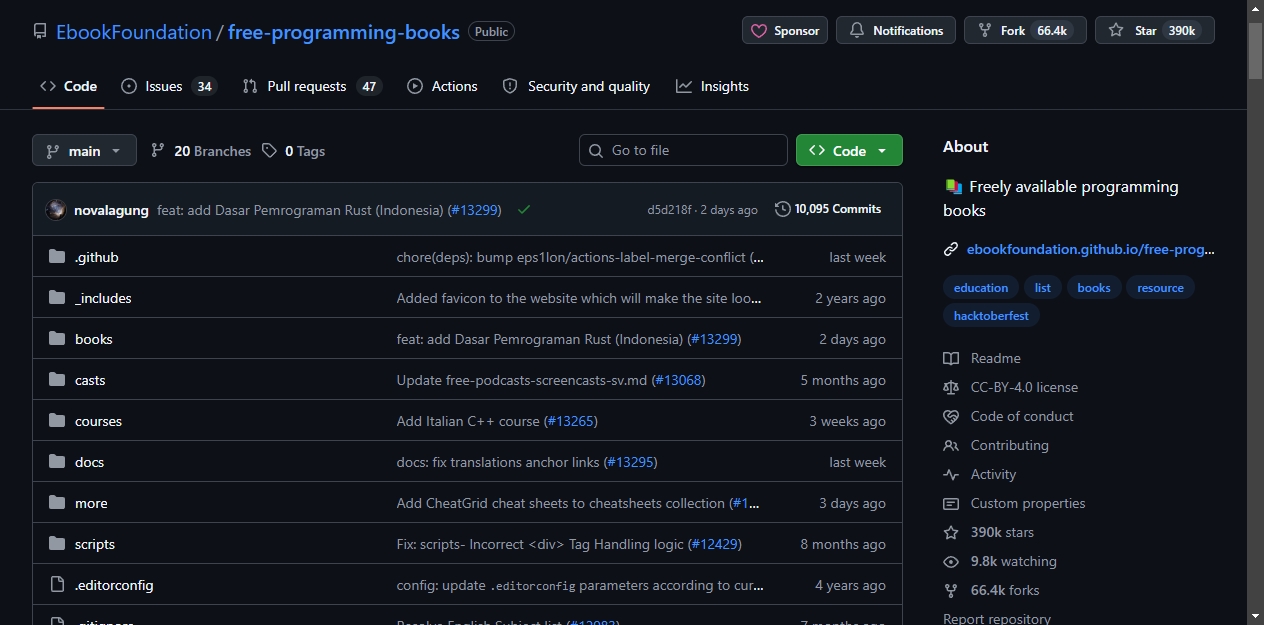Select the education topic tag
The image size is (1264, 625).
[x=981, y=288]
